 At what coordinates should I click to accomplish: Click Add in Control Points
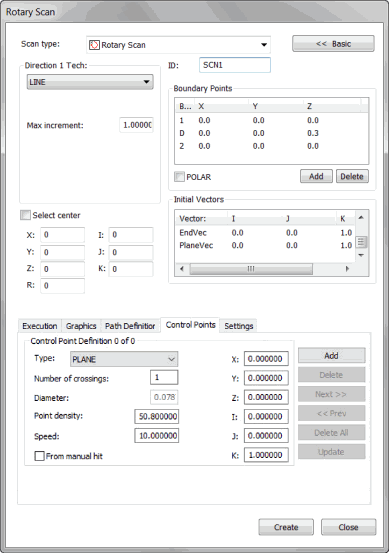(332, 356)
